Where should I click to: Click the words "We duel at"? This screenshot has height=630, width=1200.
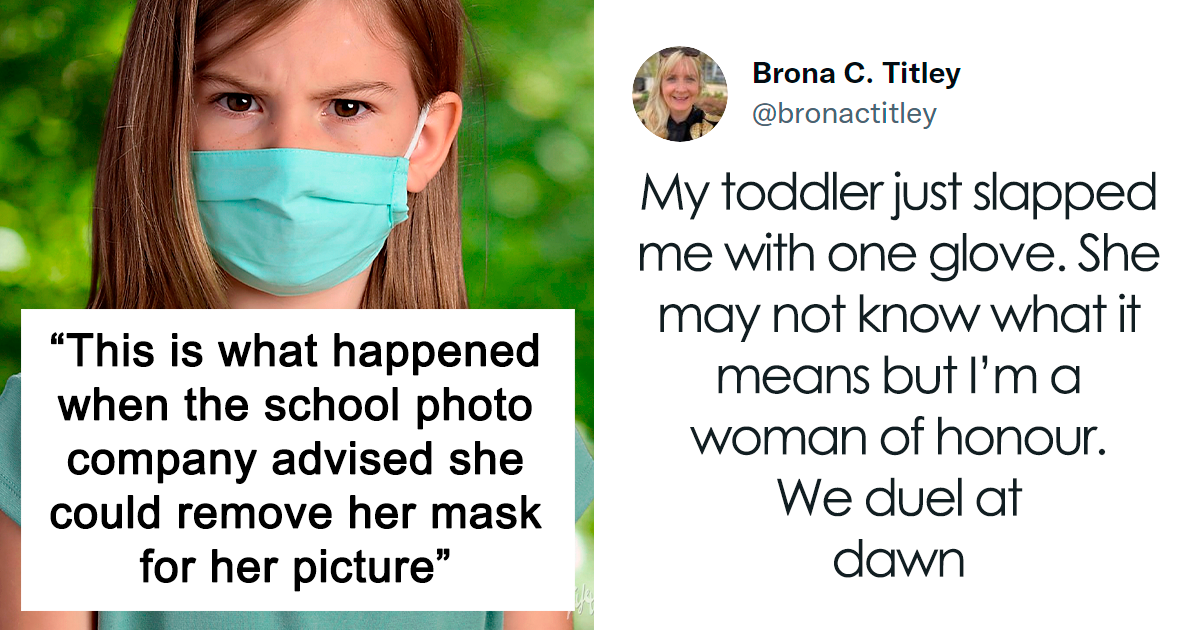(x=898, y=498)
